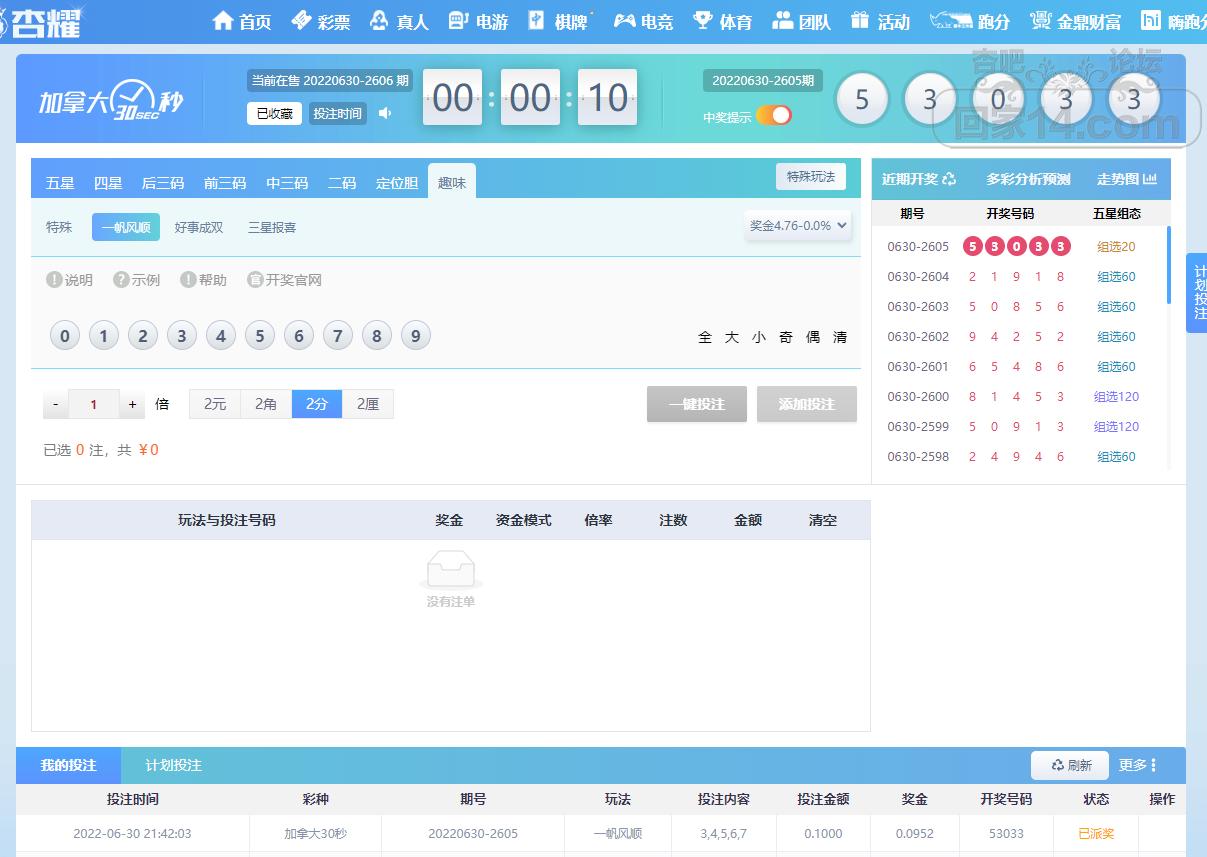Select number ball 7
This screenshot has width=1207, height=857.
tap(338, 336)
